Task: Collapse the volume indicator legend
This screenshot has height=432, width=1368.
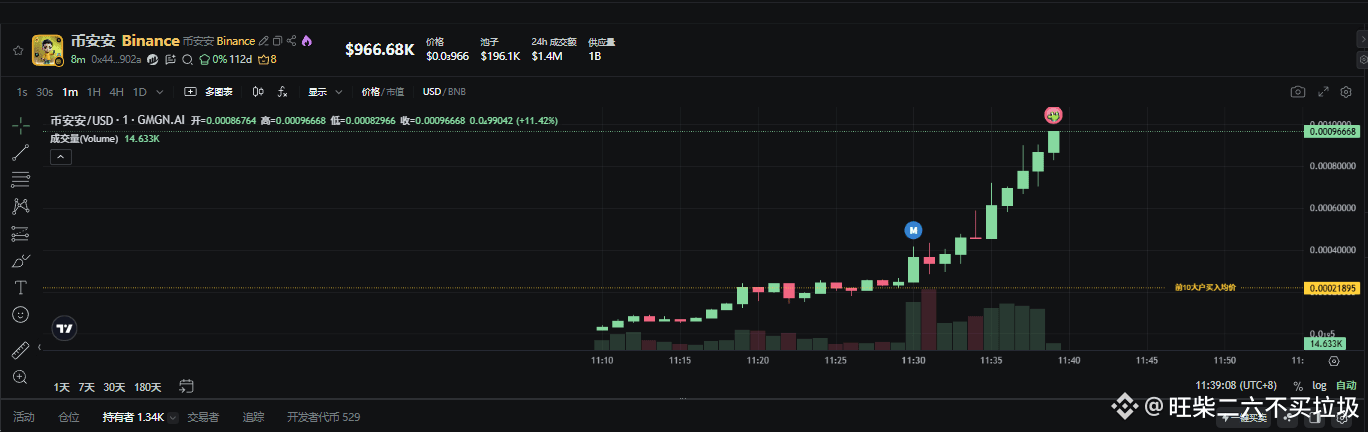Action: pyautogui.click(x=61, y=157)
